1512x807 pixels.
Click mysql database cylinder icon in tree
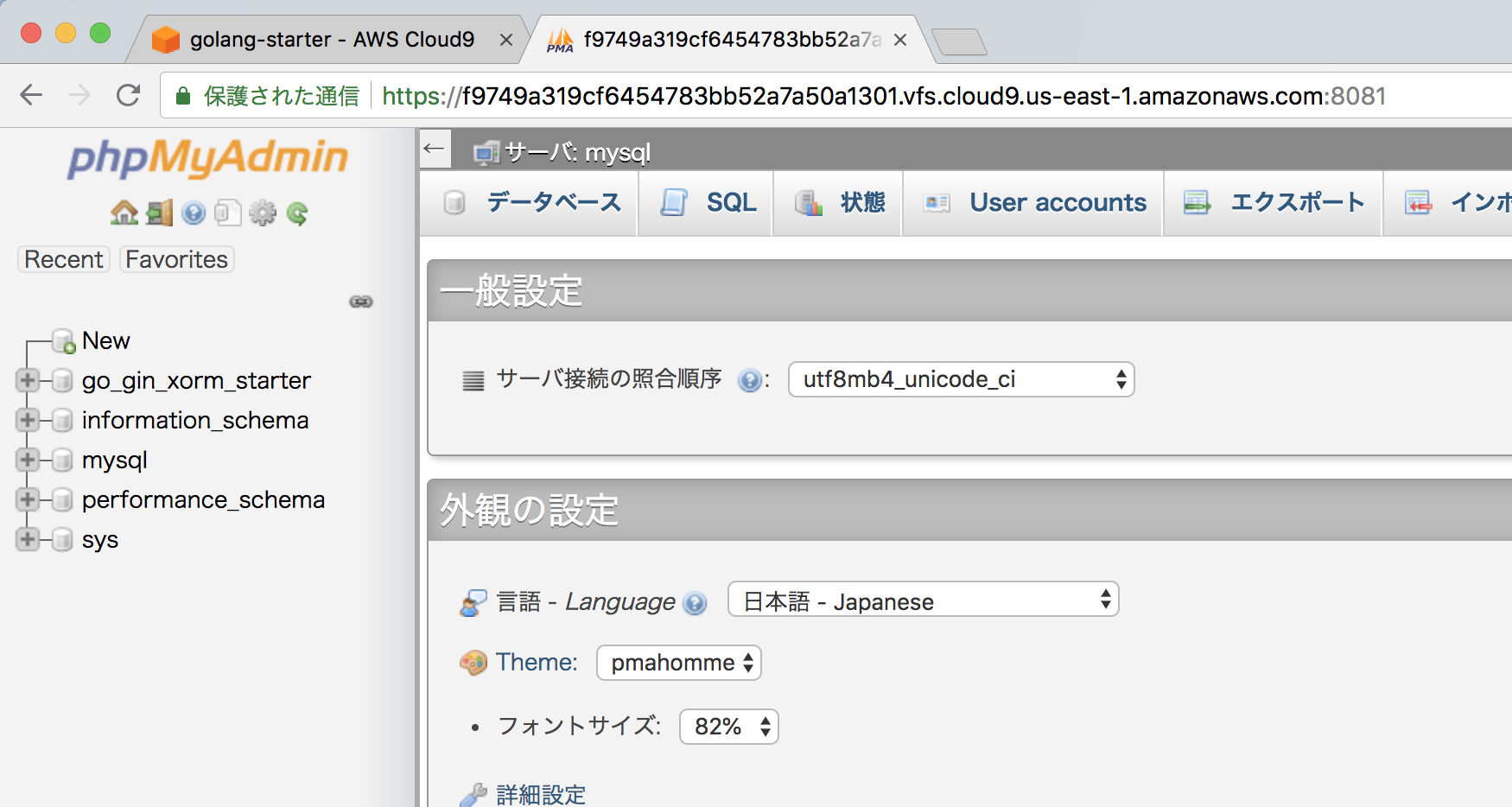tap(62, 460)
